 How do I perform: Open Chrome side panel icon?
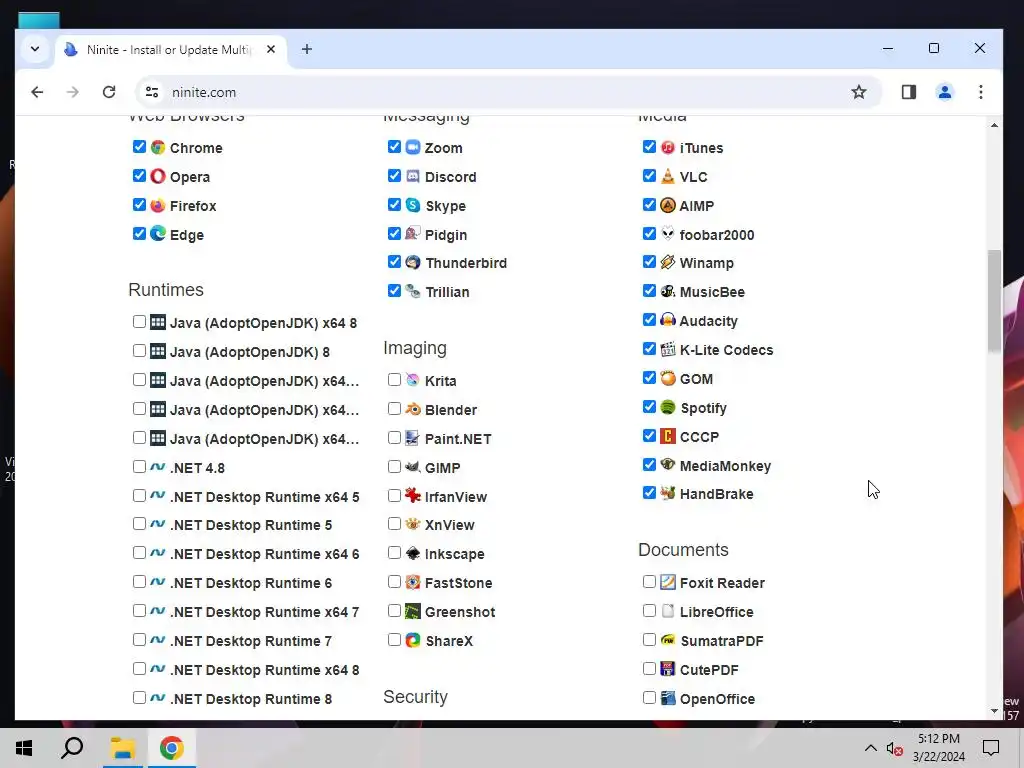tap(908, 92)
